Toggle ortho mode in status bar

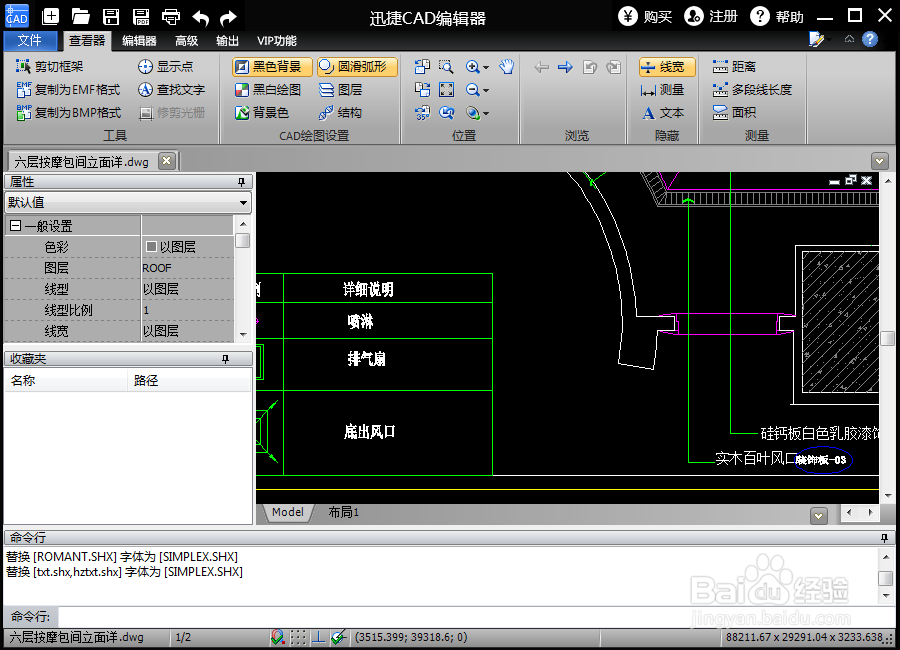coord(319,637)
